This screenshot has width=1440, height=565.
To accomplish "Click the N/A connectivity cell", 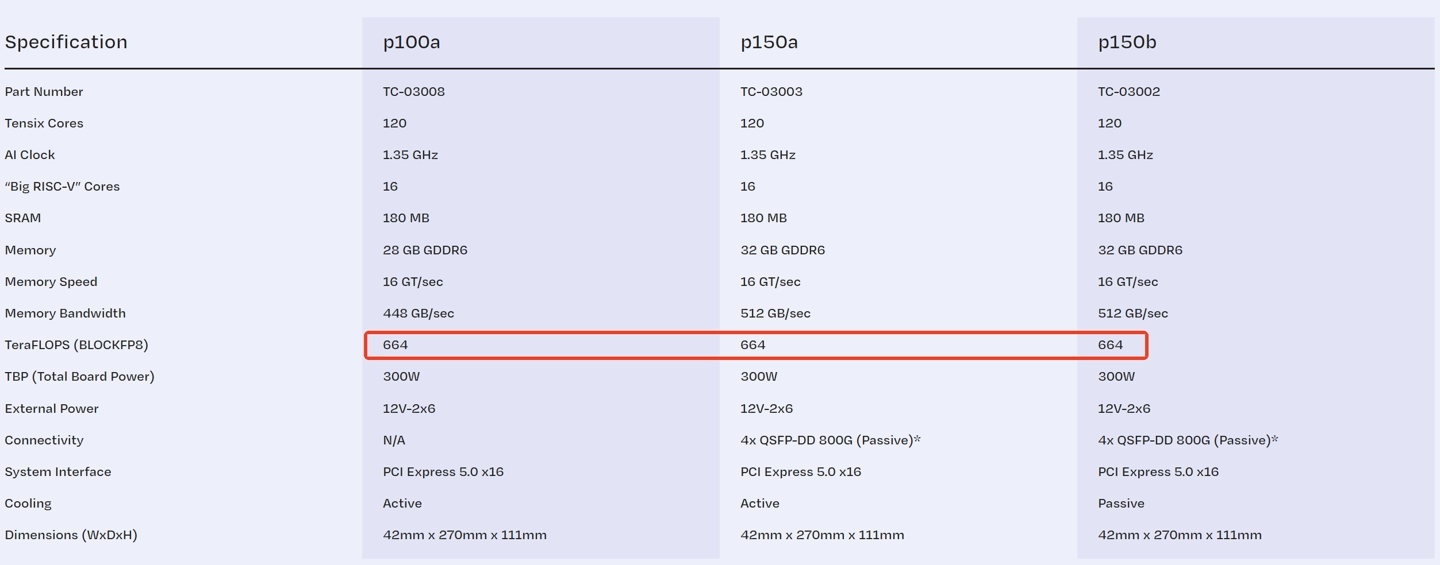I will click(x=394, y=440).
